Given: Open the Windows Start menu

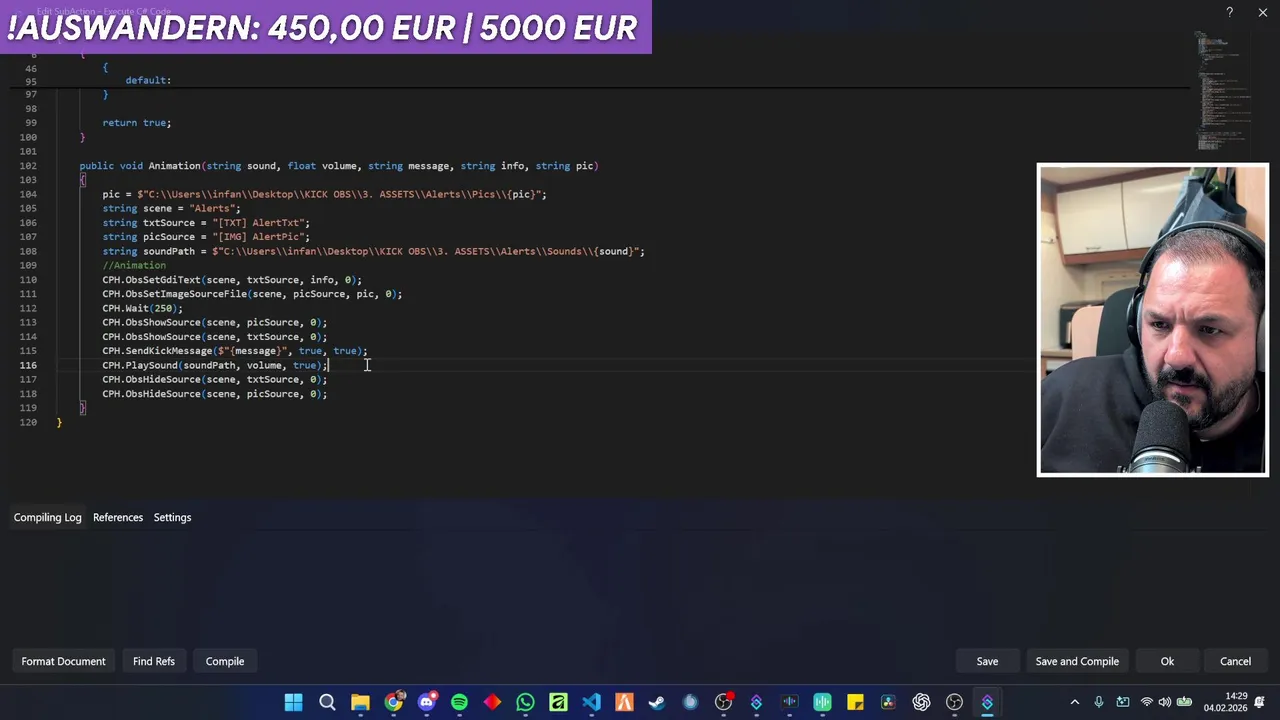Looking at the screenshot, I should click(x=293, y=702).
